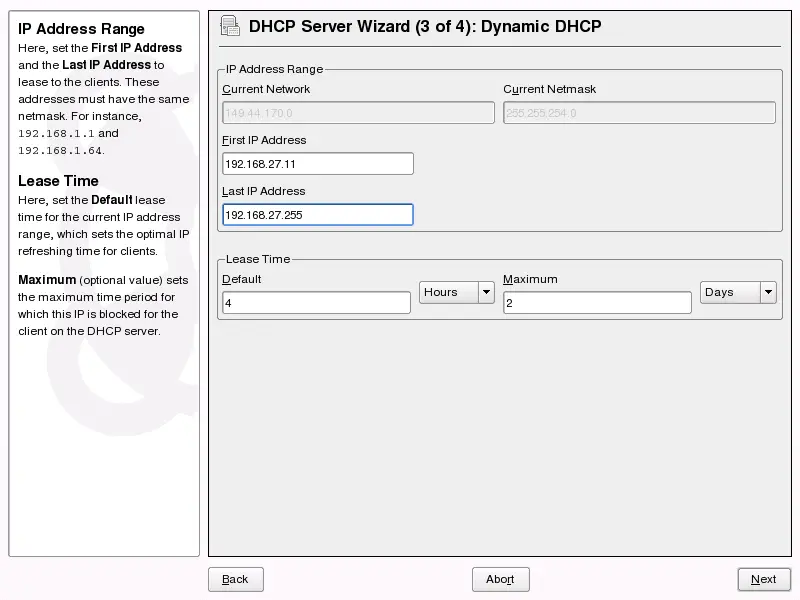
Task: Click the IP Address Range help heading
Action: [x=81, y=29]
